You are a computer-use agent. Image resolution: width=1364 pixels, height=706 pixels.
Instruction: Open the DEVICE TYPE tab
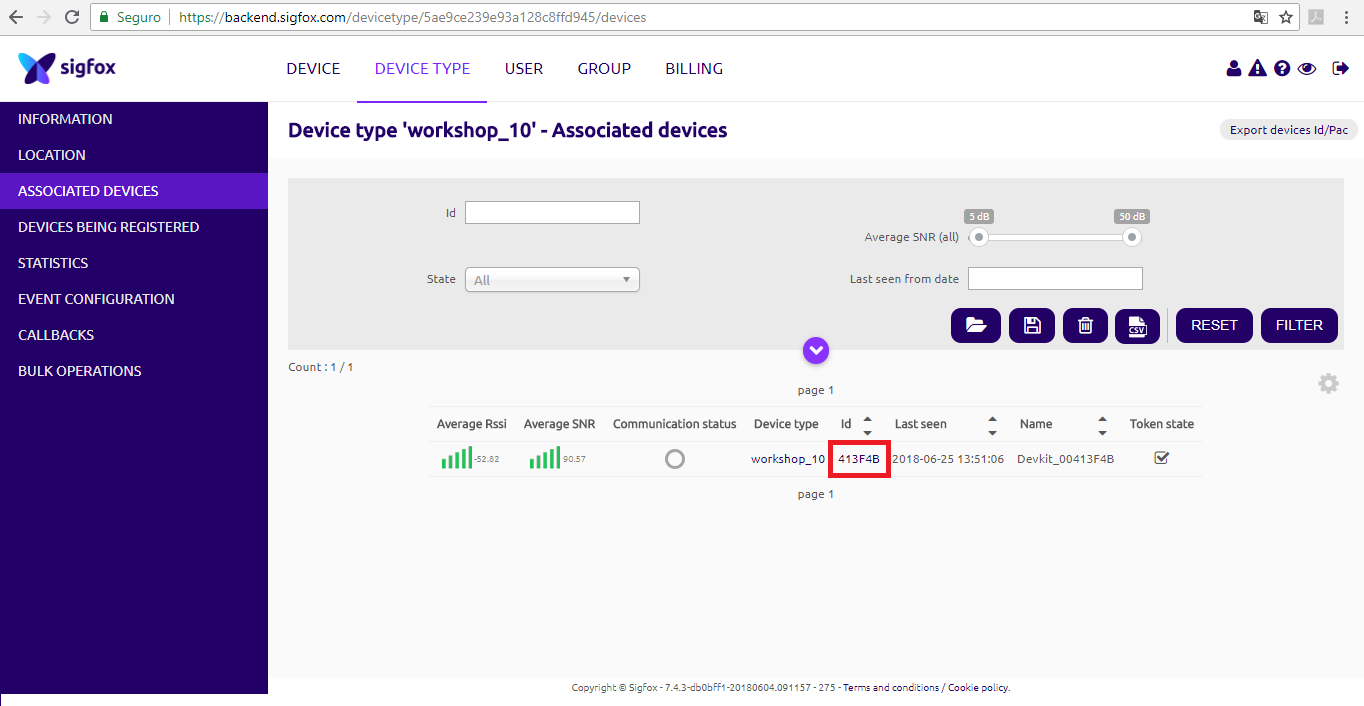[422, 69]
